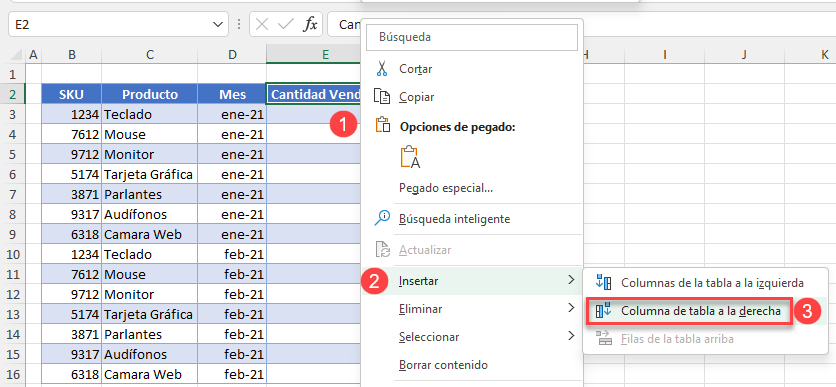
Task: Select row 5 header
Action: (13, 155)
